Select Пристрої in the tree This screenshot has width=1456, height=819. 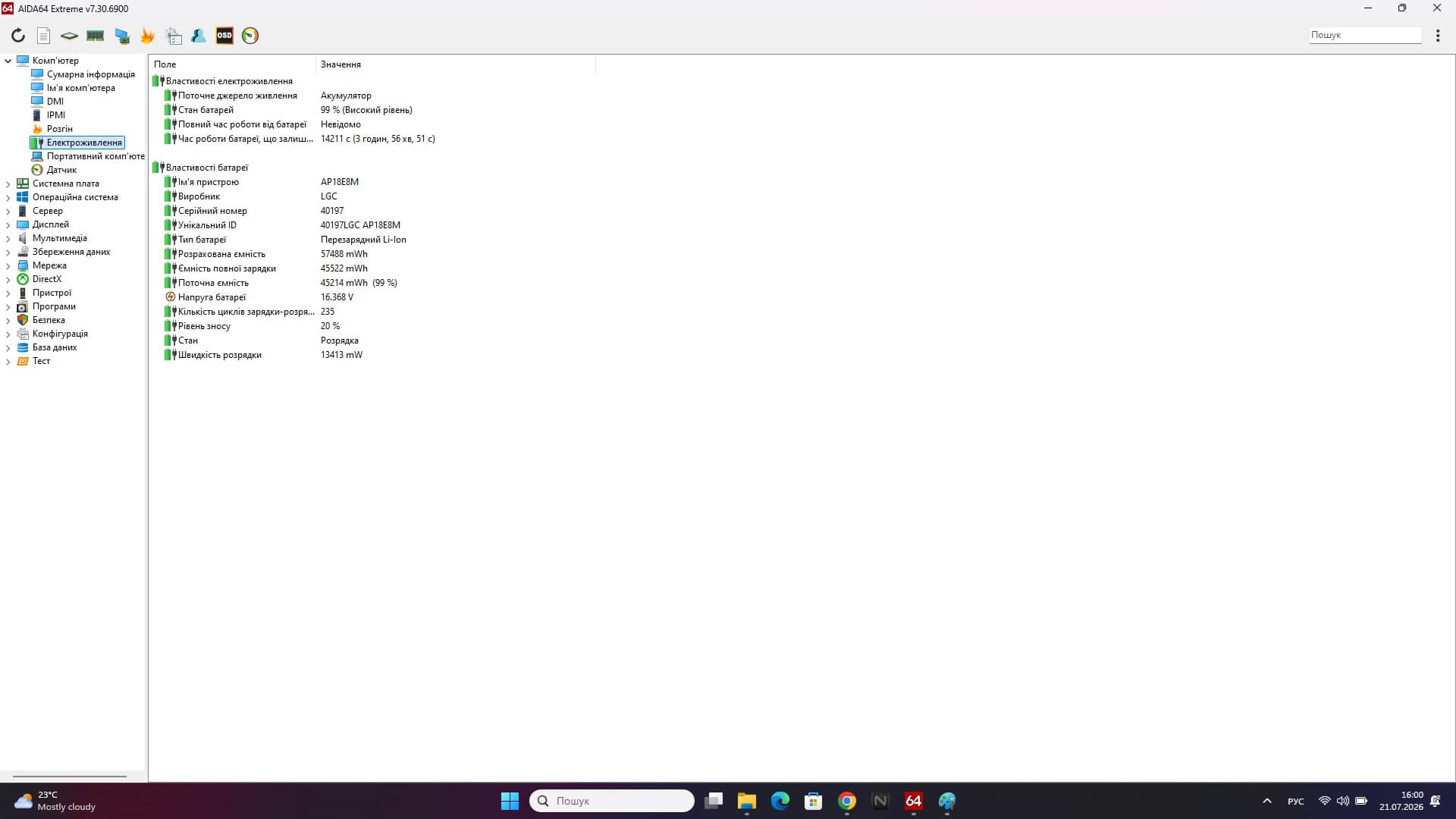click(52, 293)
